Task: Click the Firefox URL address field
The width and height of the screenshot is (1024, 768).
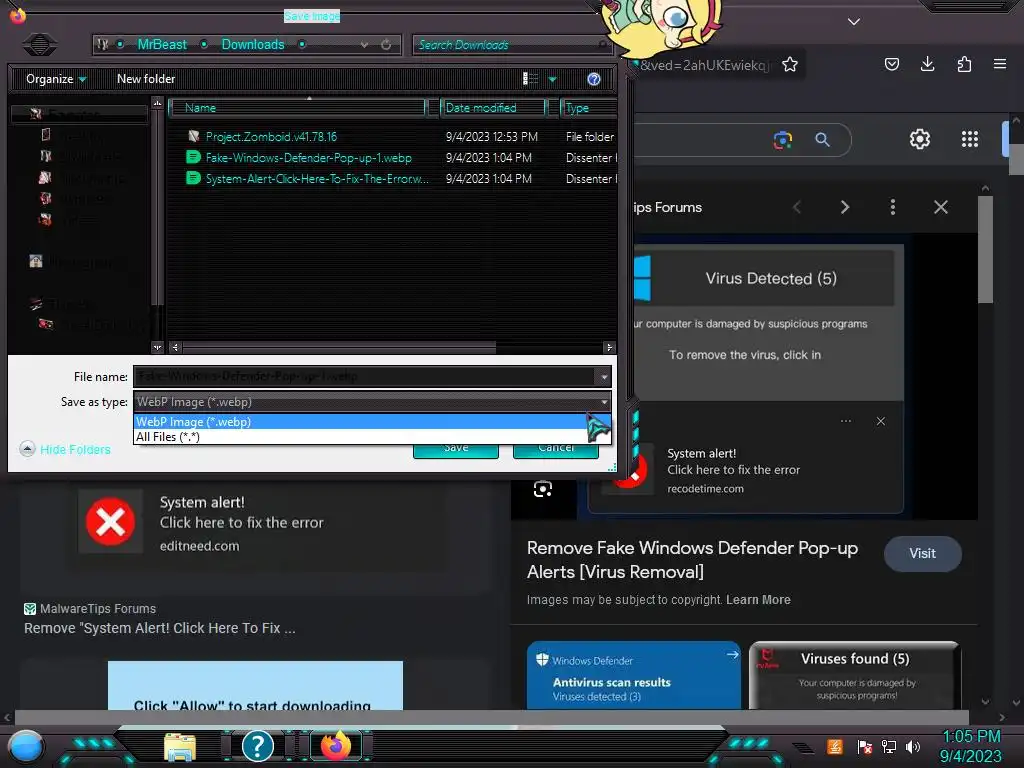Action: (705, 65)
